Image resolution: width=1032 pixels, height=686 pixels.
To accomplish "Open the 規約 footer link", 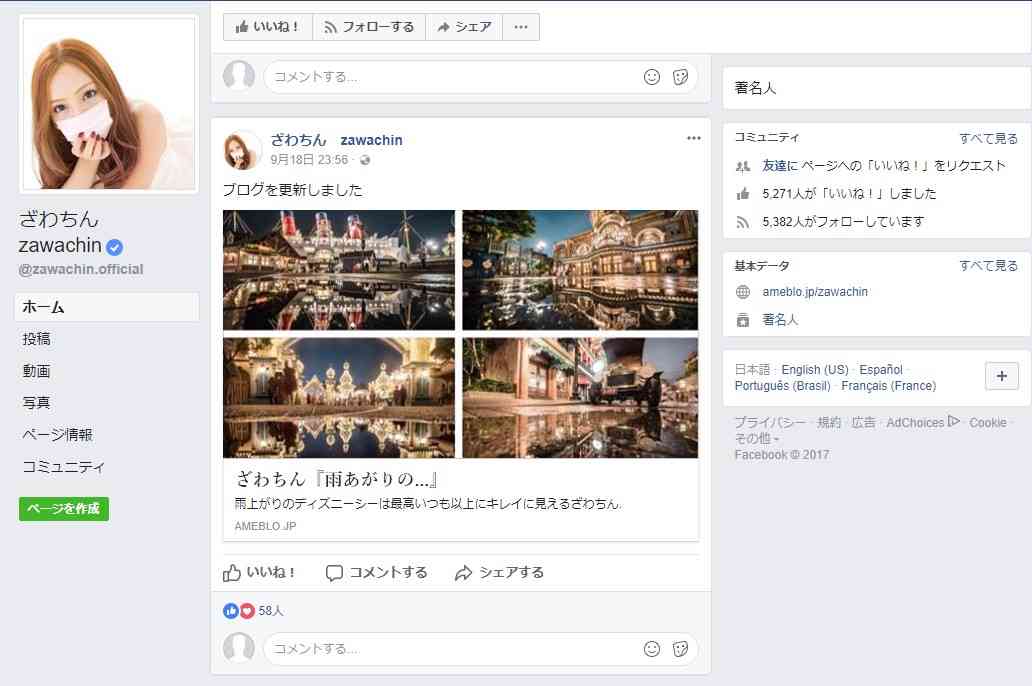I will [829, 423].
